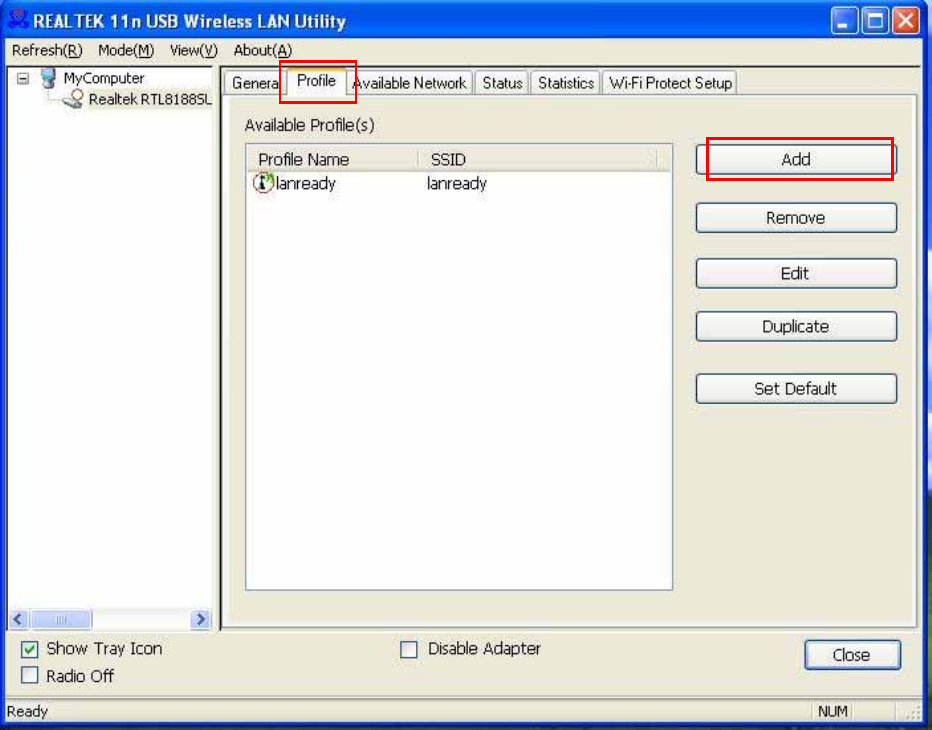This screenshot has height=730, width=932.
Task: Select the lanready profile name
Action: pyautogui.click(x=306, y=183)
